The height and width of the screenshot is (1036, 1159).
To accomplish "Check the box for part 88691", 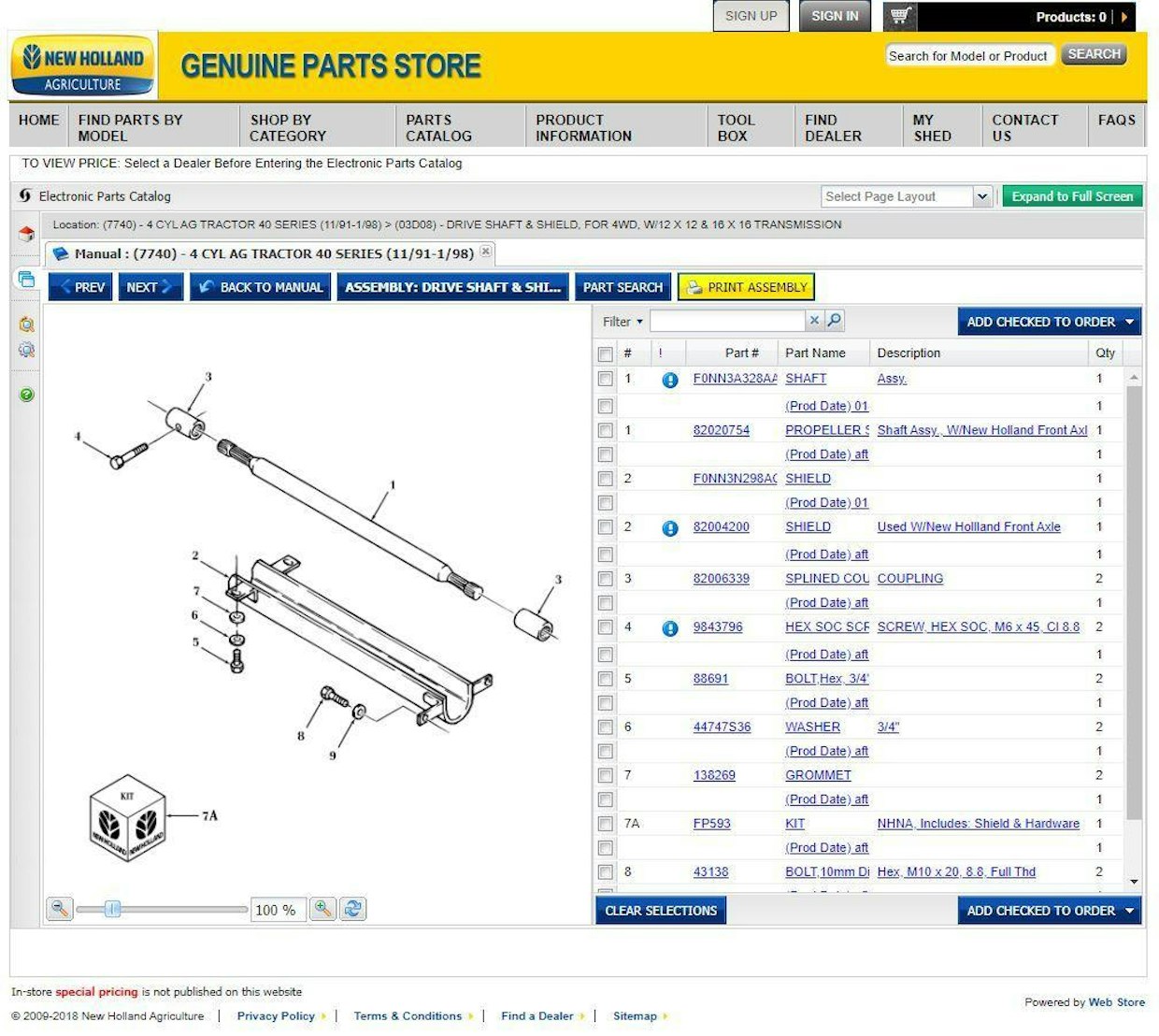I will tap(605, 679).
